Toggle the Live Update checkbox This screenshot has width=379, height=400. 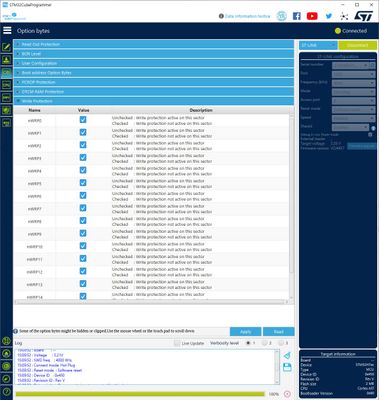pyautogui.click(x=177, y=343)
